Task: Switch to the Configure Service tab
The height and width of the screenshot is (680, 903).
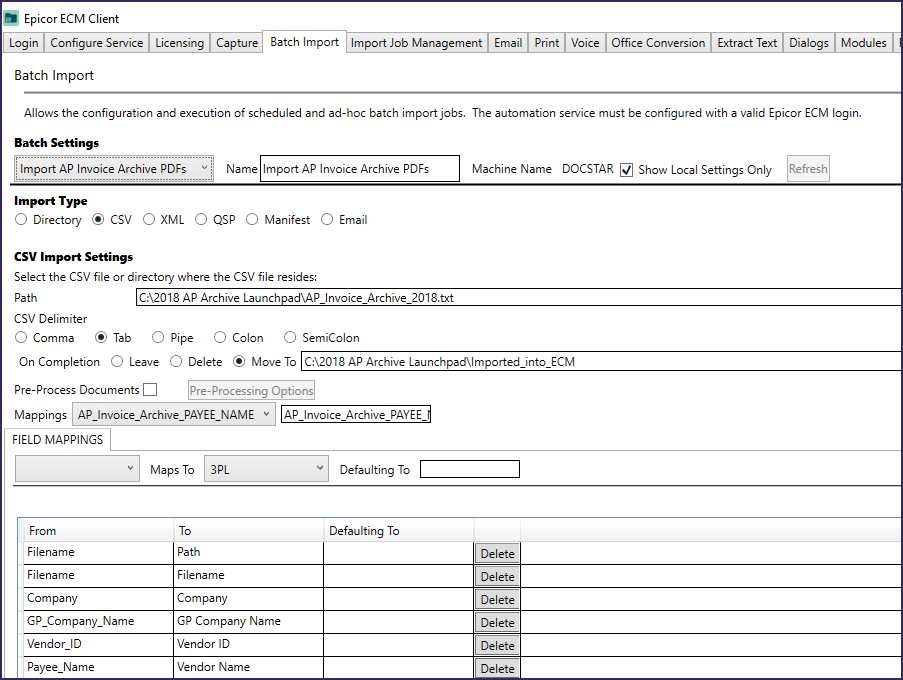Action: click(96, 43)
